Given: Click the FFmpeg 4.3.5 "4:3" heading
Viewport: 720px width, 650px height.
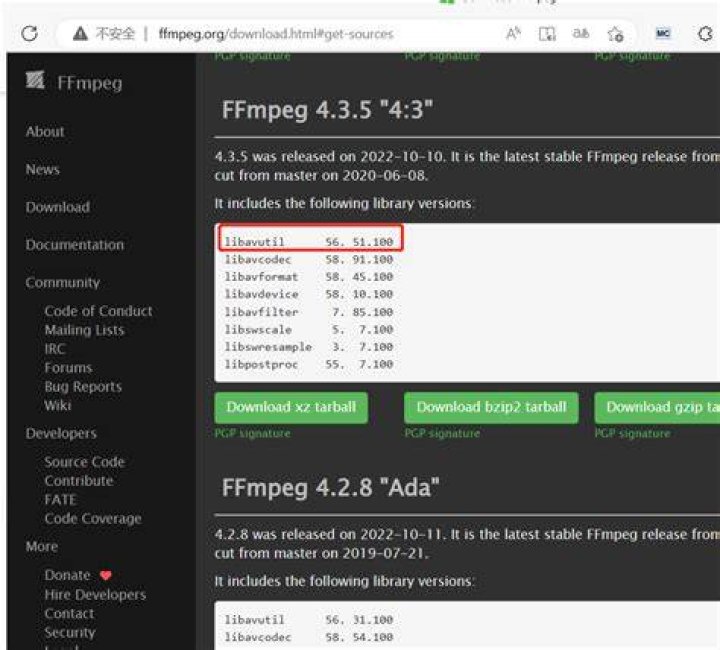Looking at the screenshot, I should pos(327,110).
